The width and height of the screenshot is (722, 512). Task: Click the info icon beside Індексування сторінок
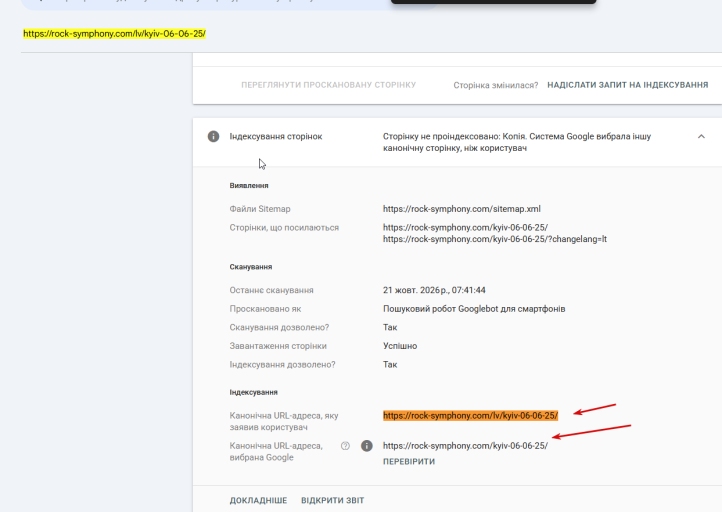213,136
